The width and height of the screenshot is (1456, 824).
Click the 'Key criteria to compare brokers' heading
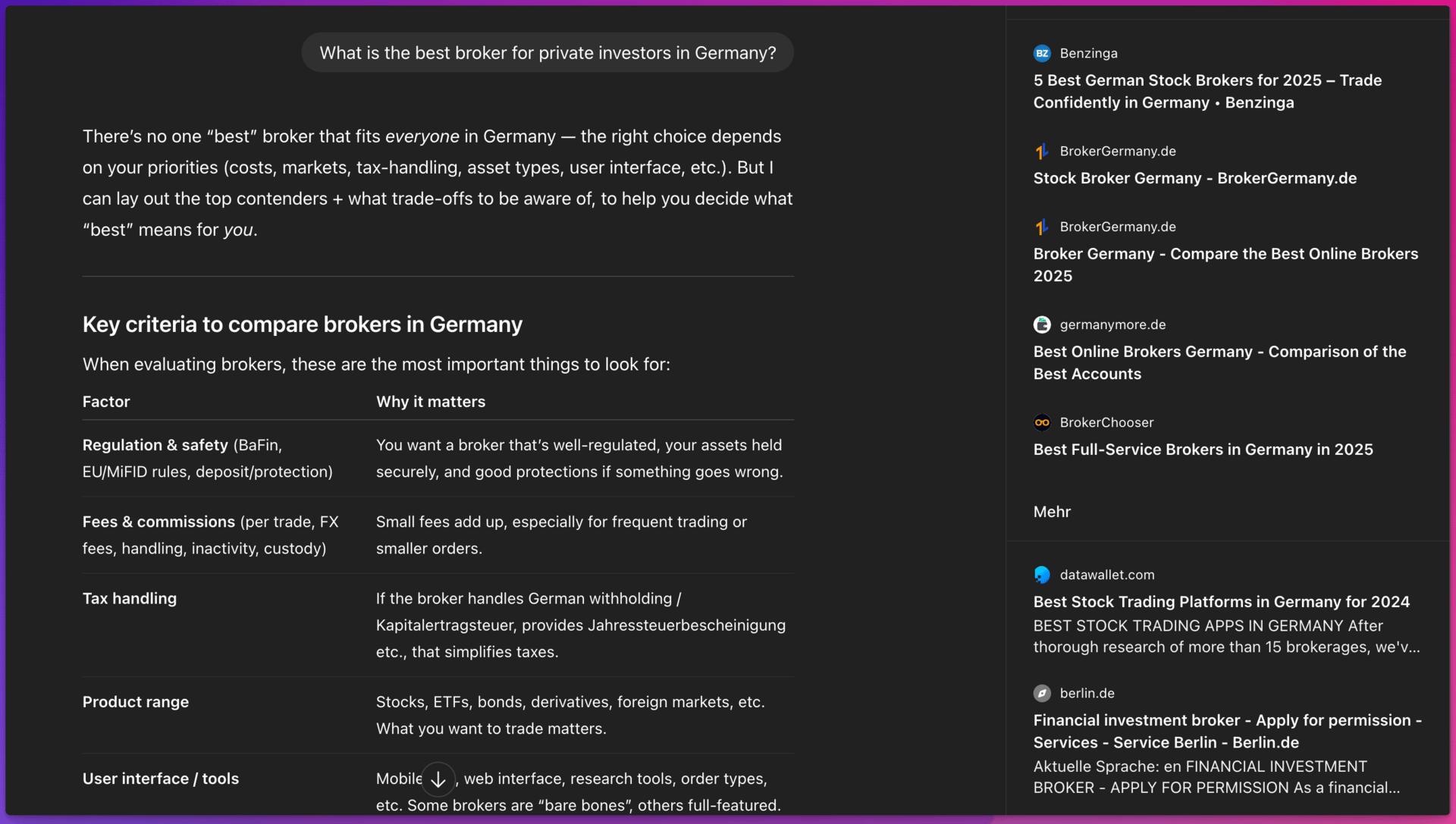tap(302, 324)
